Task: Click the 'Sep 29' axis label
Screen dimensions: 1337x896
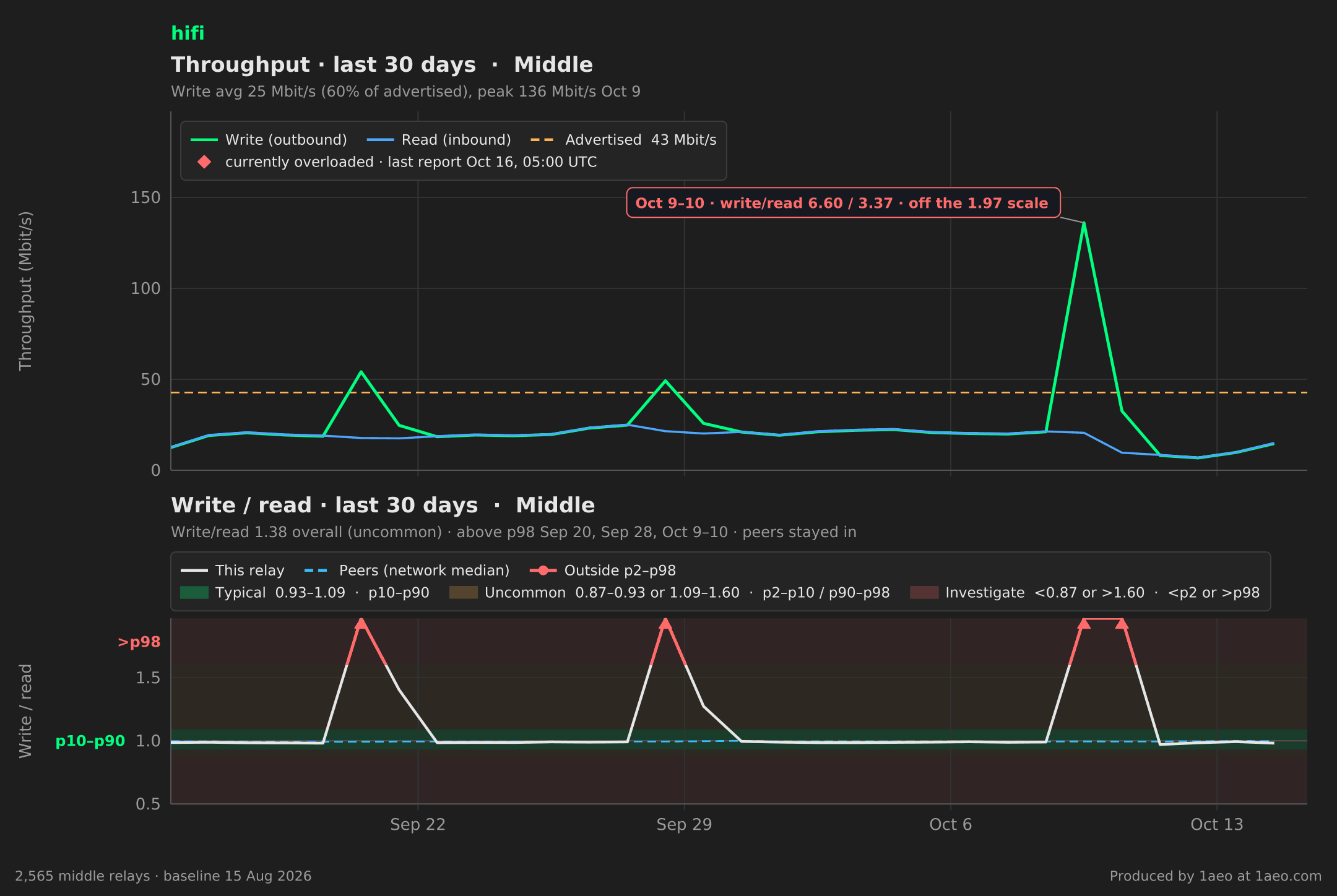Action: 684,825
